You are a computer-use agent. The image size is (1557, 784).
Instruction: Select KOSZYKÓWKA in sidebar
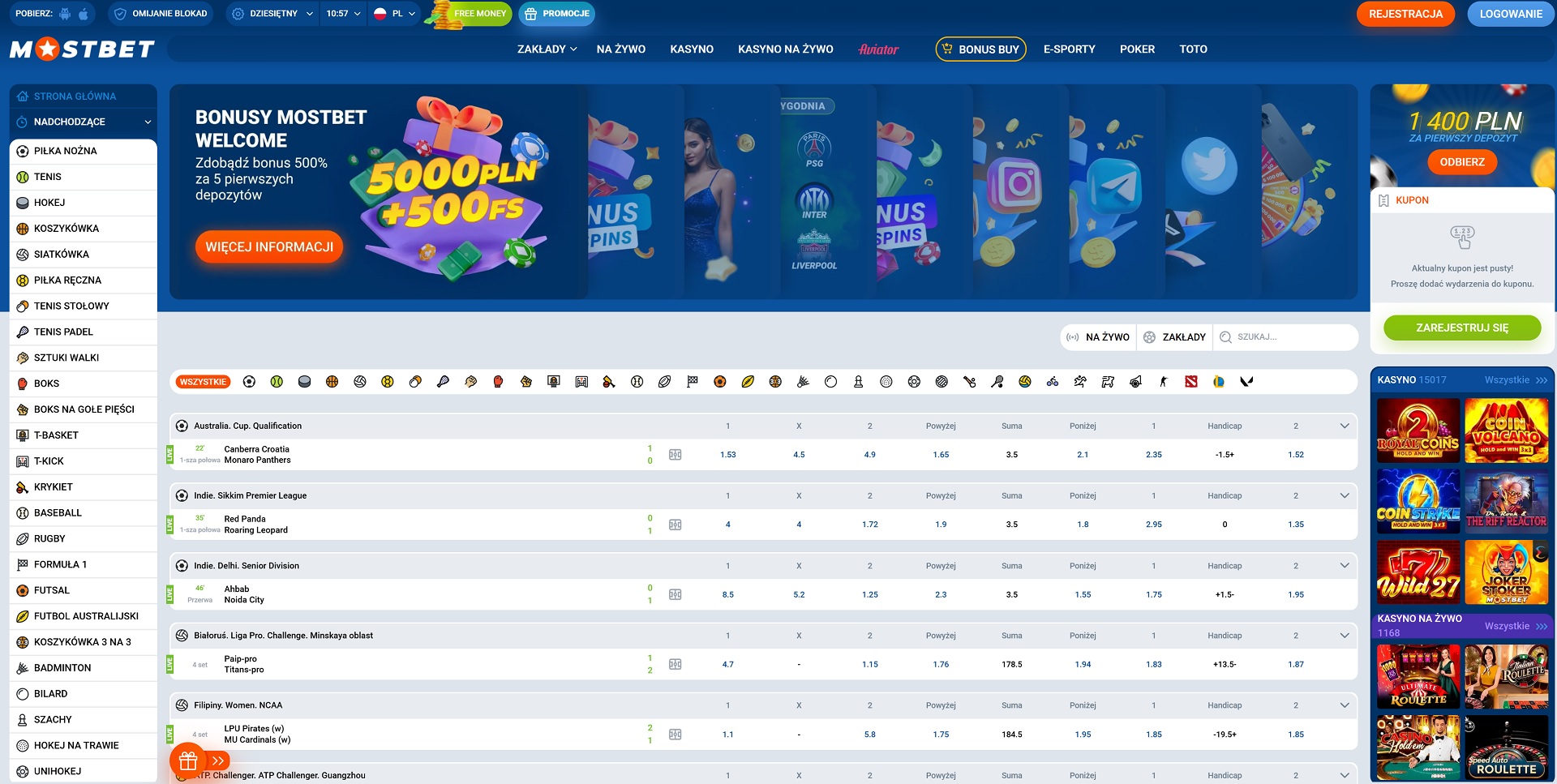click(84, 229)
